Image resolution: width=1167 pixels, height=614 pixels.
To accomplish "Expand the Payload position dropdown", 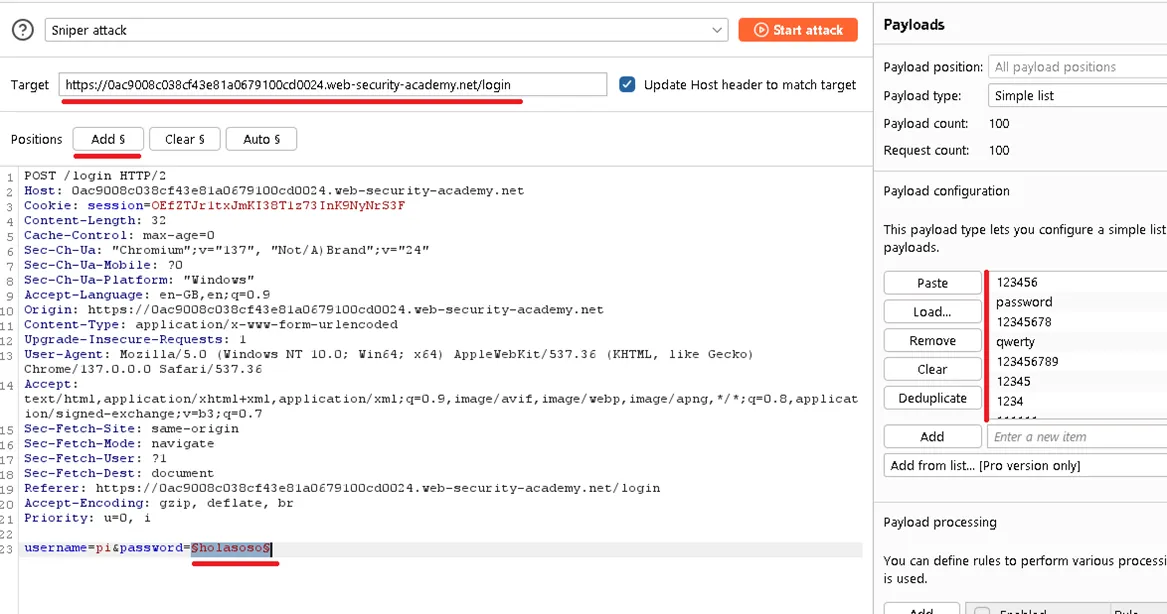I will click(x=1077, y=67).
